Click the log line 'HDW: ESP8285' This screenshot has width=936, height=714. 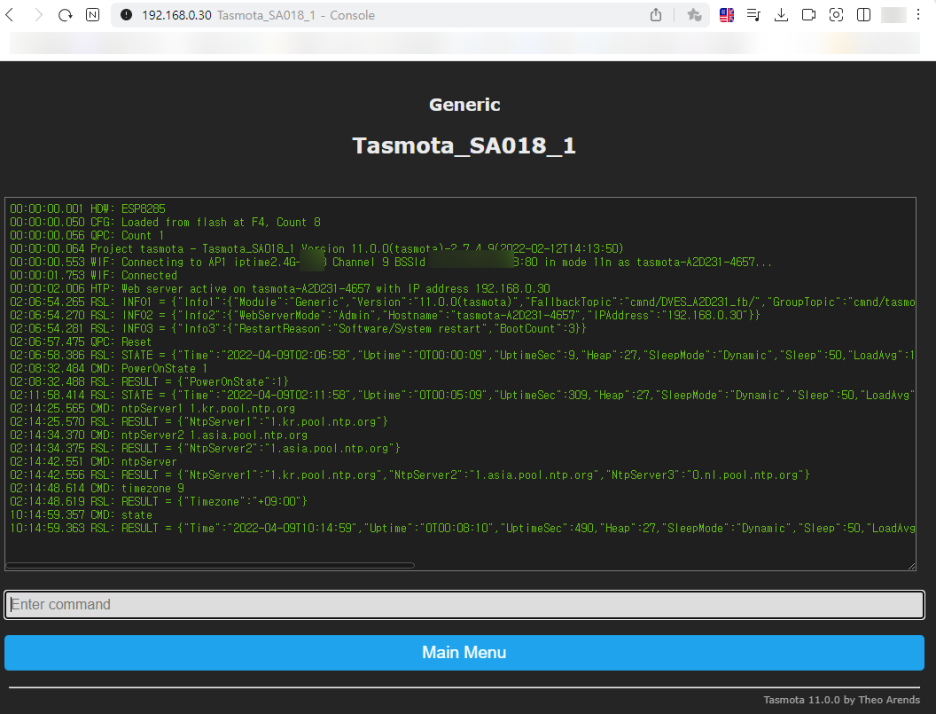coord(88,209)
